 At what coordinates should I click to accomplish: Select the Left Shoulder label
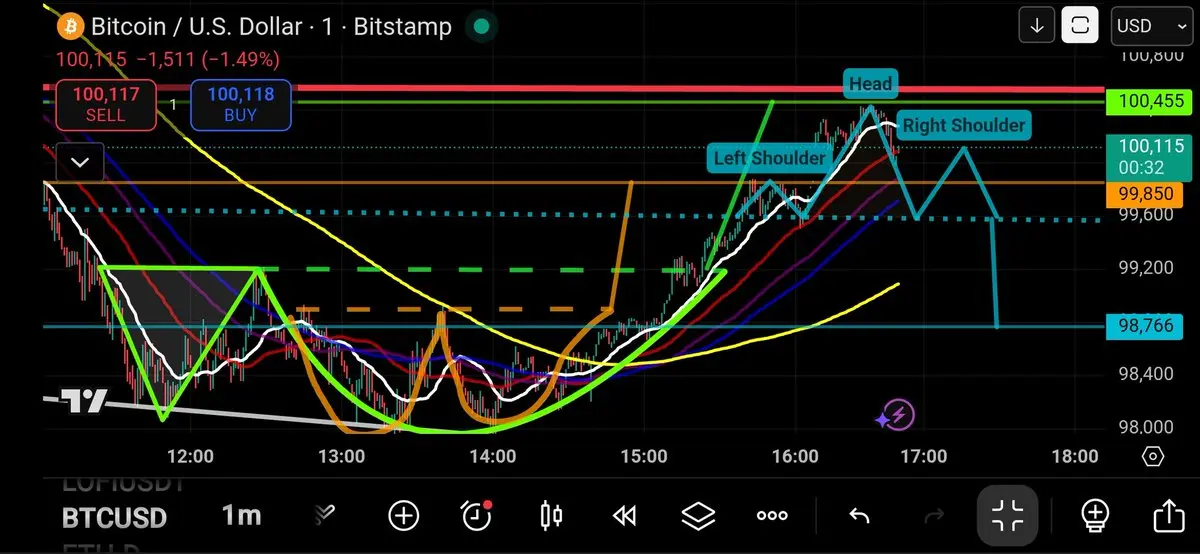[x=769, y=158]
